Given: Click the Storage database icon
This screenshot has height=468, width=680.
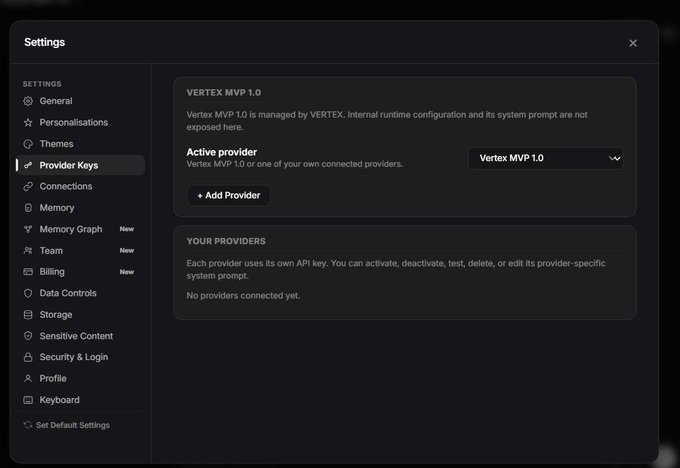Looking at the screenshot, I should (x=28, y=314).
